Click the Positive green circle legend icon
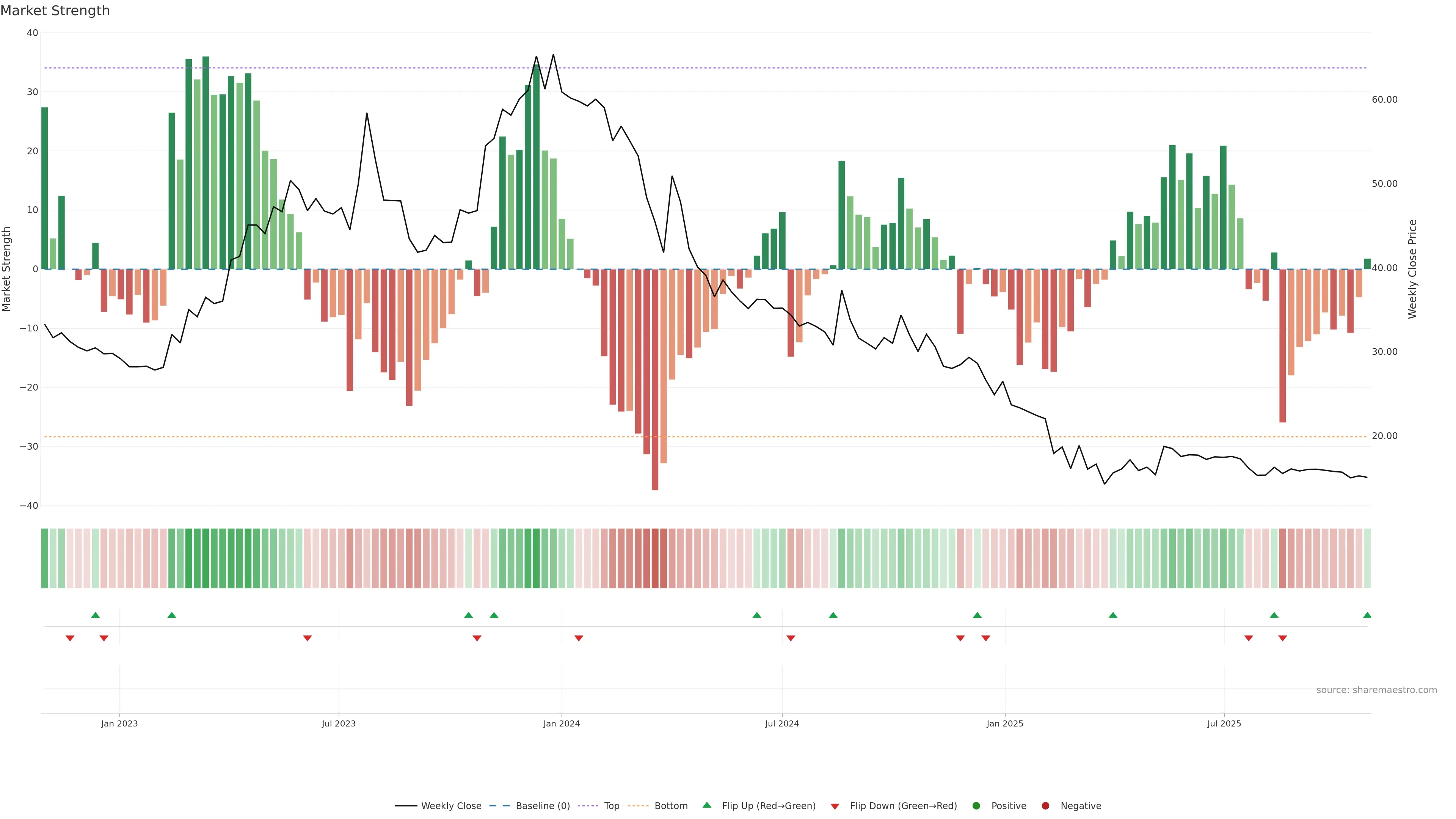Image resolution: width=1456 pixels, height=819 pixels. point(976,805)
